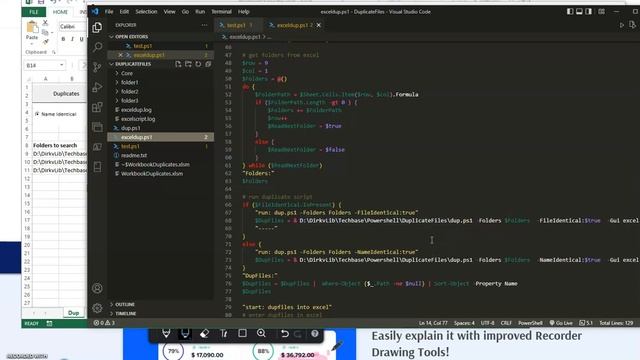Click zoom magnifier in drawing toolbar

coord(261,333)
